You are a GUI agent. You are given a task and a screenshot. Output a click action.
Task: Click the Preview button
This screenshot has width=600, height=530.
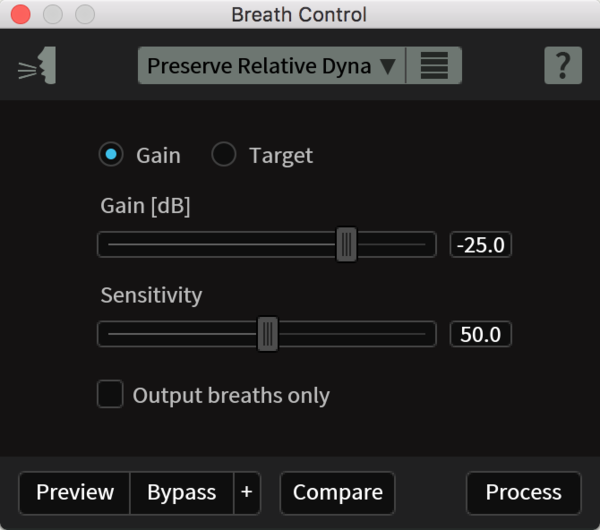pos(75,492)
